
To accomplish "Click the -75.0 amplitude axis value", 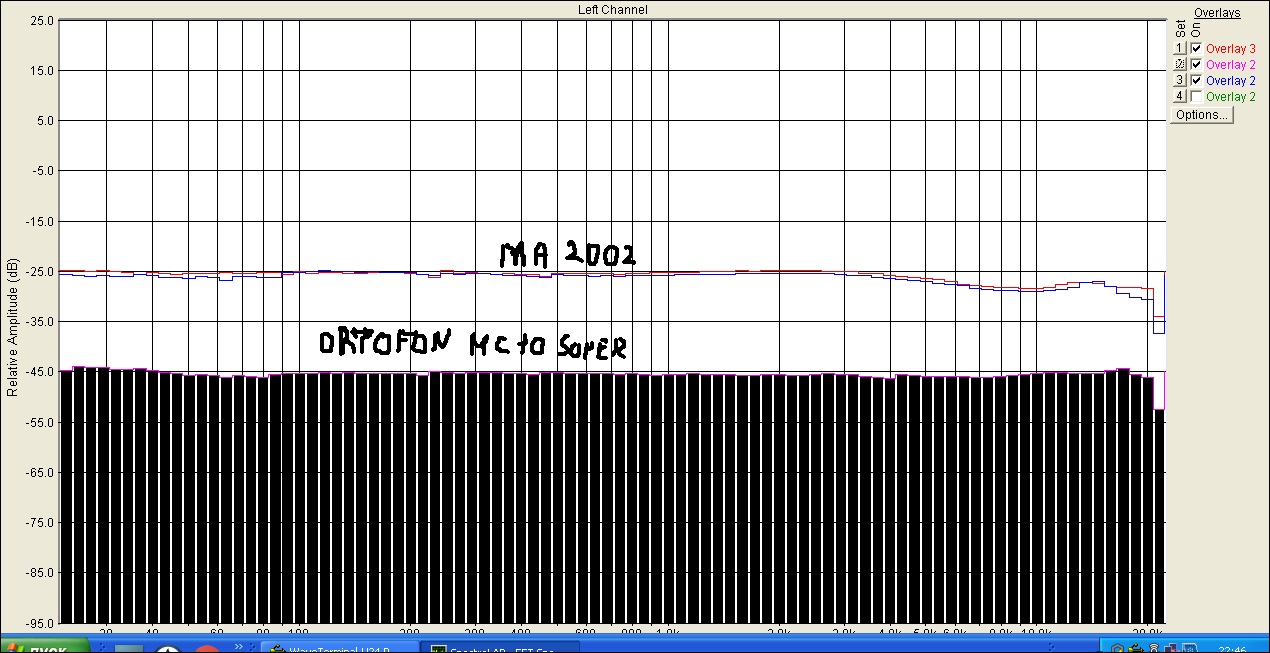I will click(x=40, y=523).
